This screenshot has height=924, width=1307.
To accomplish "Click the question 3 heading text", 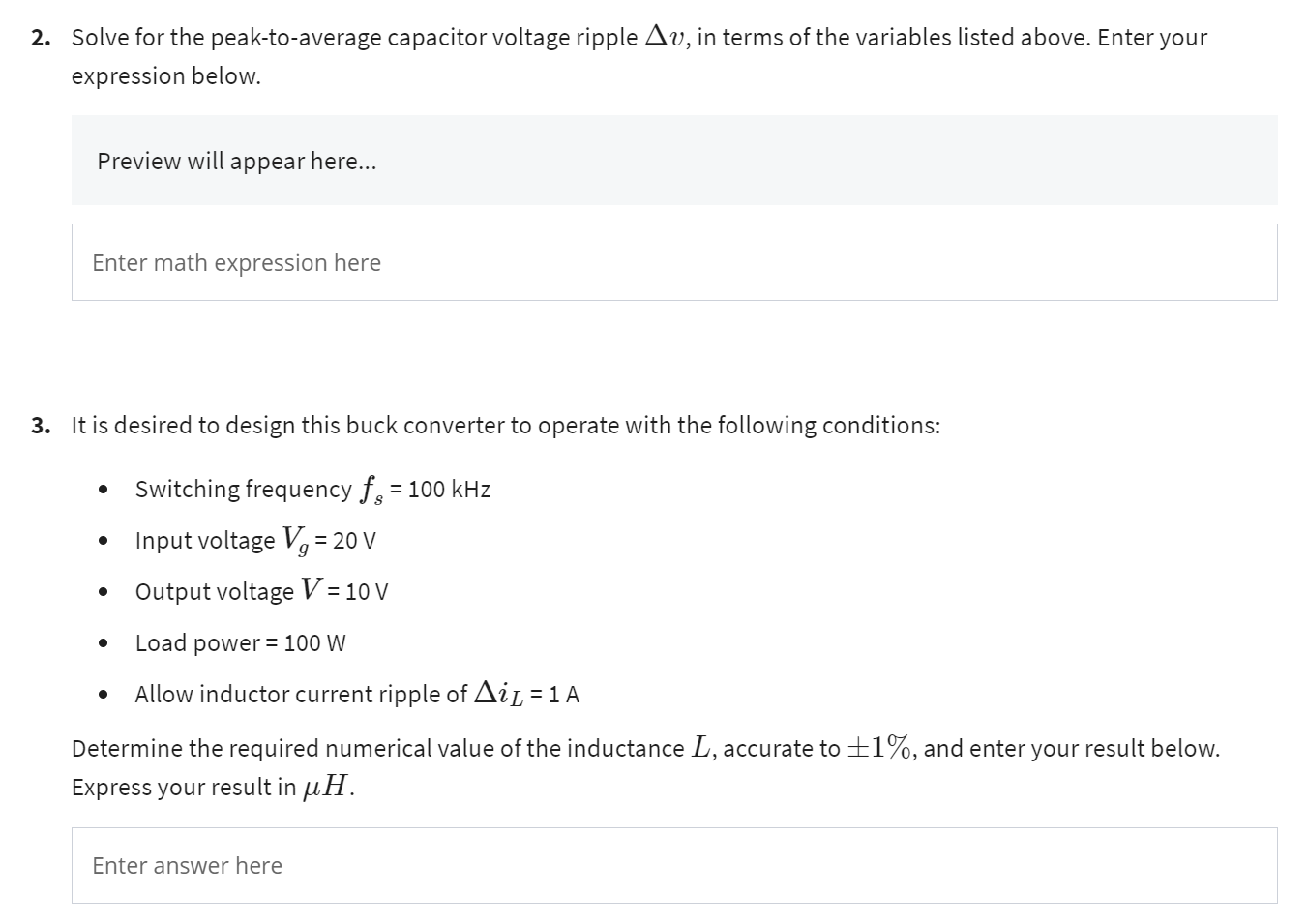I will coord(503,425).
